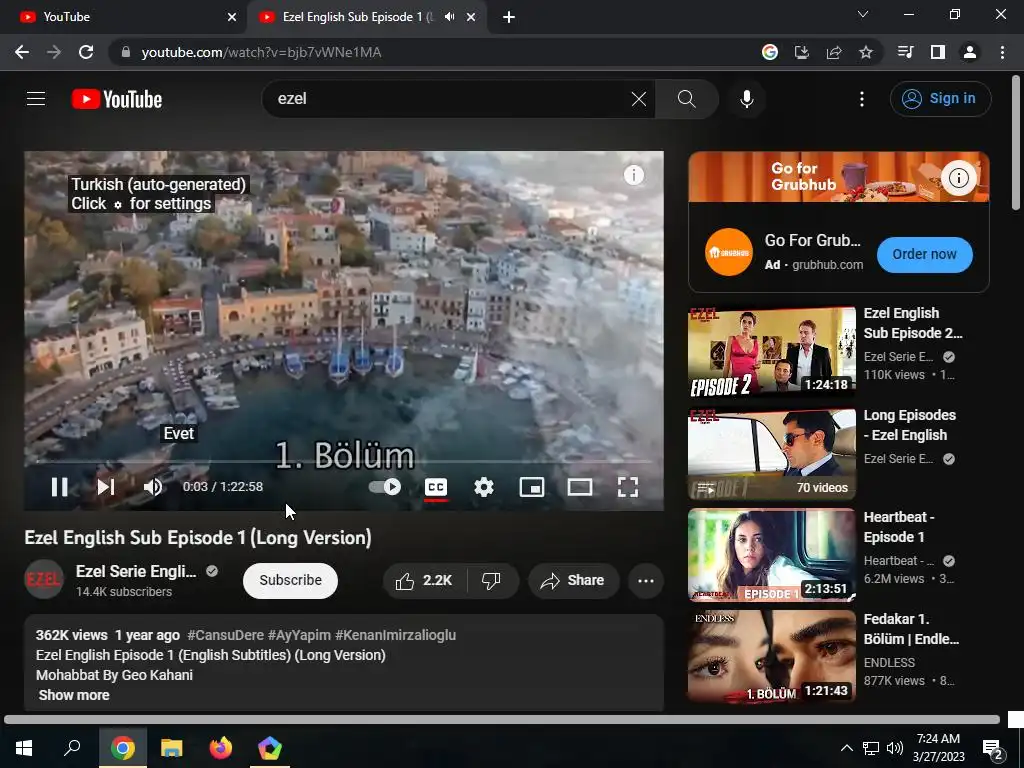
Task: Clear the search box with X
Action: [x=639, y=99]
